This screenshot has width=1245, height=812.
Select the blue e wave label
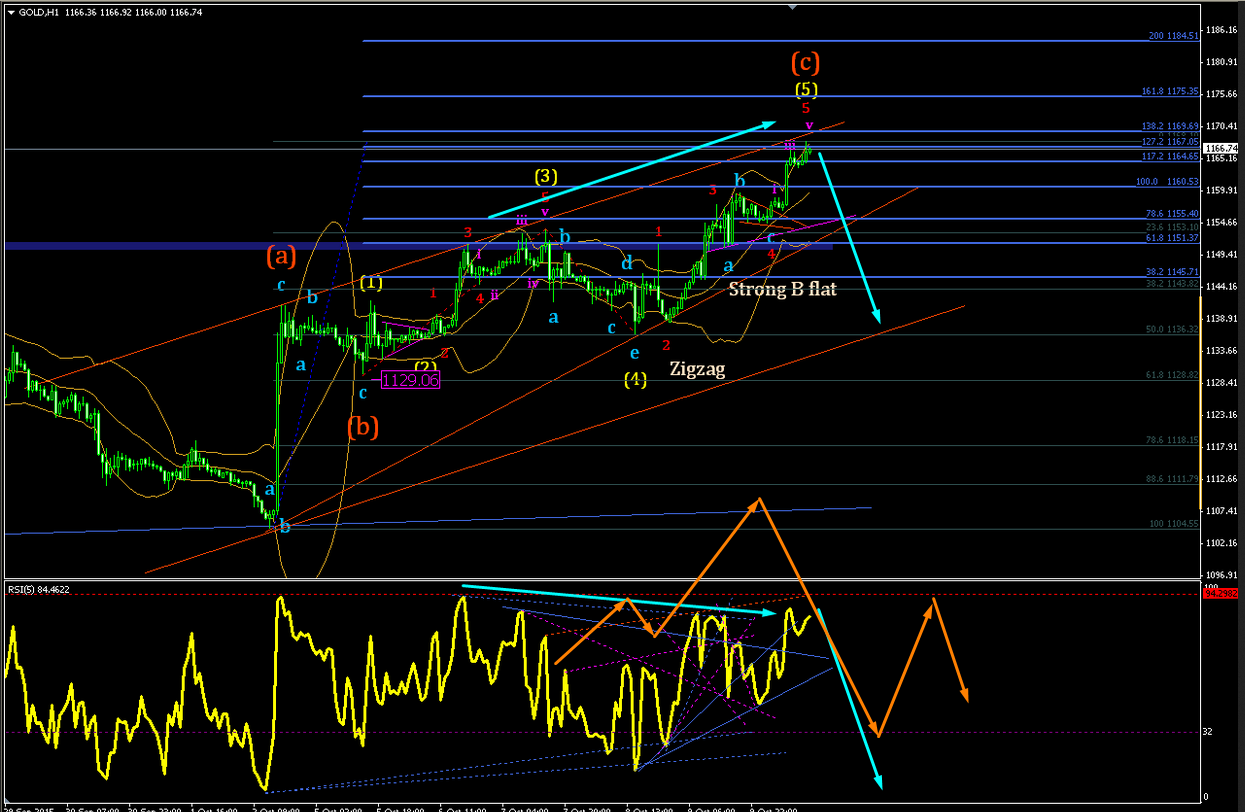click(633, 353)
